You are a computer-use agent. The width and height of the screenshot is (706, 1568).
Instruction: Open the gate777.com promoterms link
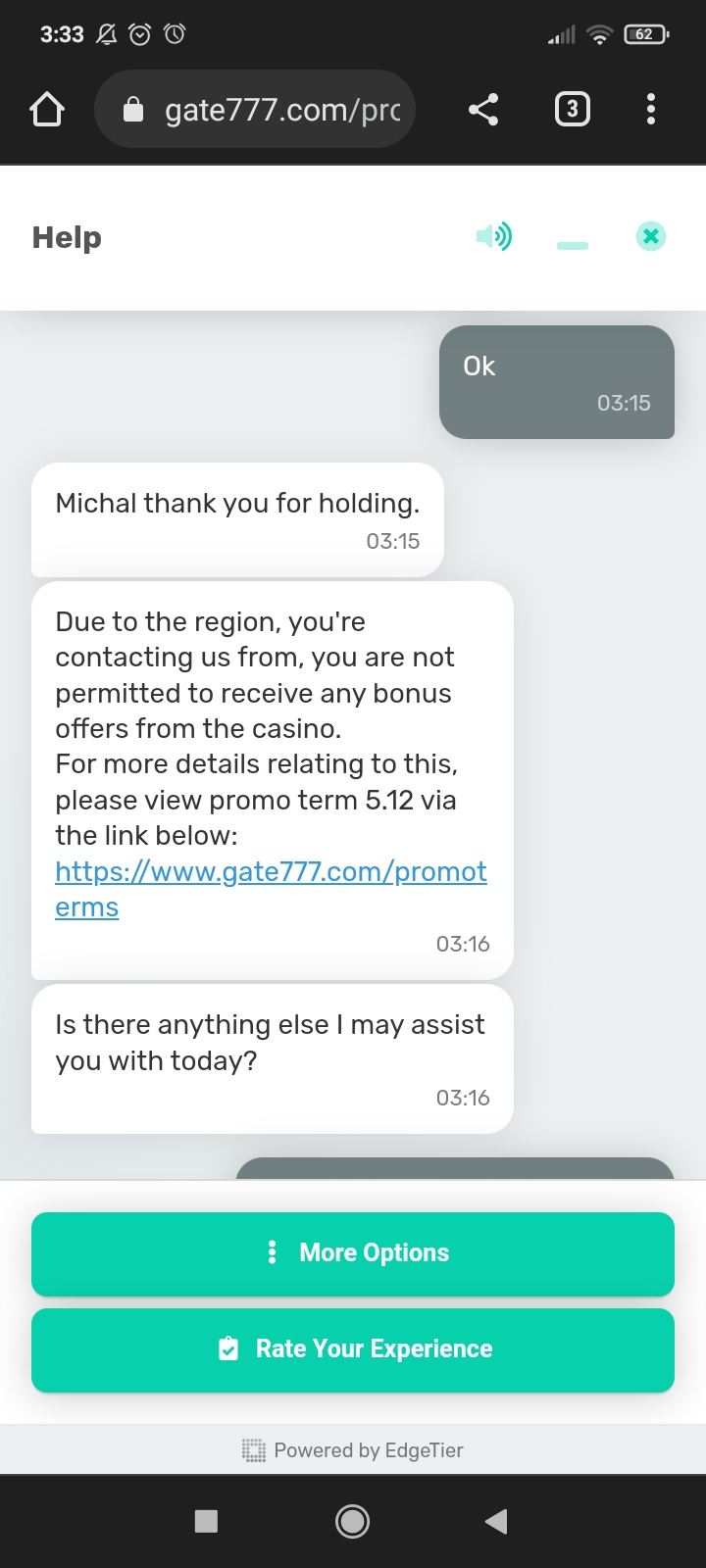coord(271,889)
